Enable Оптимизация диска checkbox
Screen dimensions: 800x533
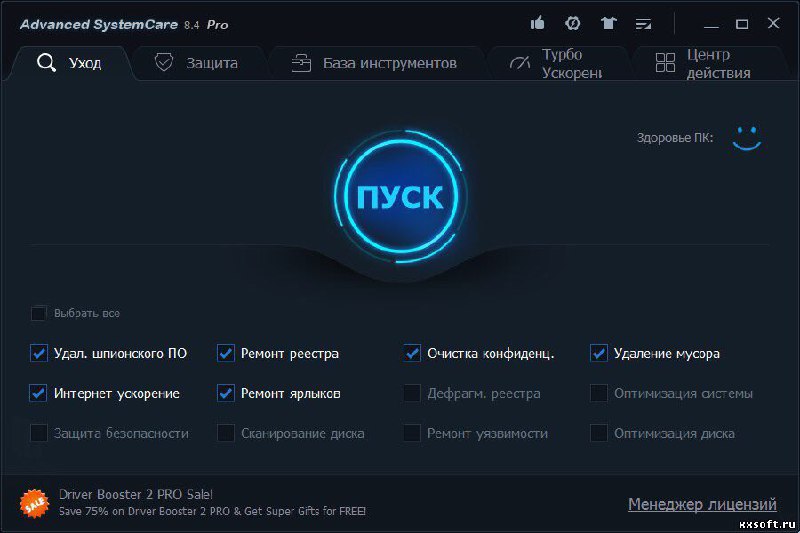(x=599, y=433)
